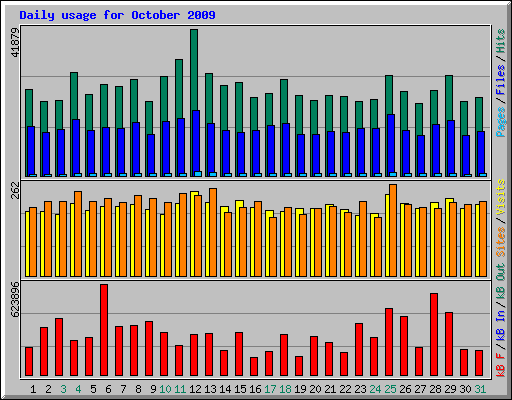Click day label 22 on the axis

pyautogui.click(x=345, y=389)
